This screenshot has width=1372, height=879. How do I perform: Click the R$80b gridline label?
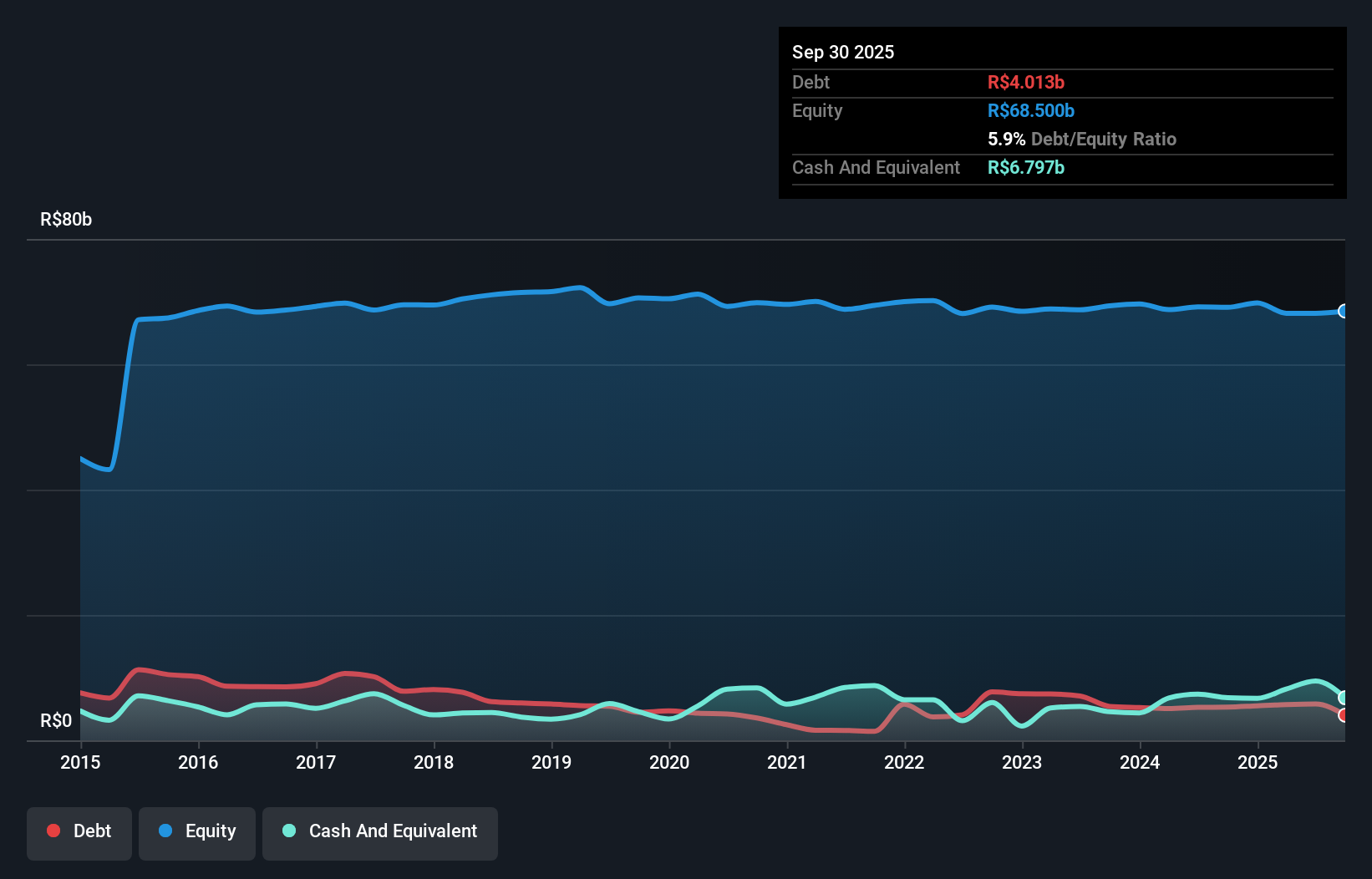click(x=65, y=219)
